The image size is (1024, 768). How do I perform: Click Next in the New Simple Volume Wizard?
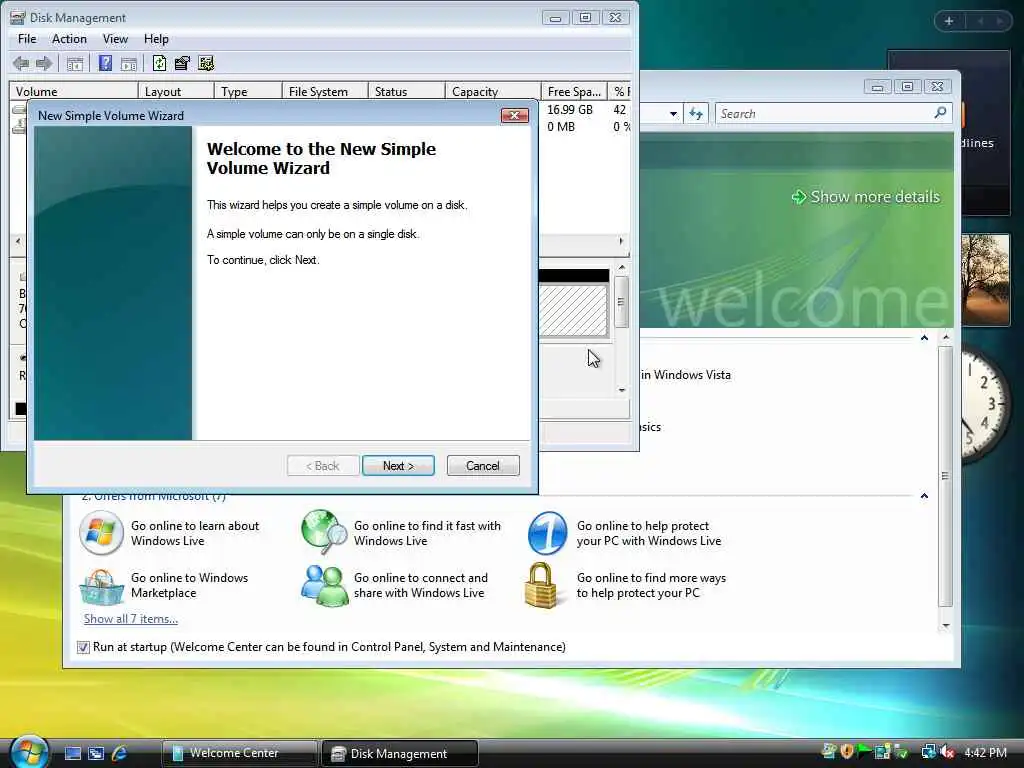[x=398, y=466]
